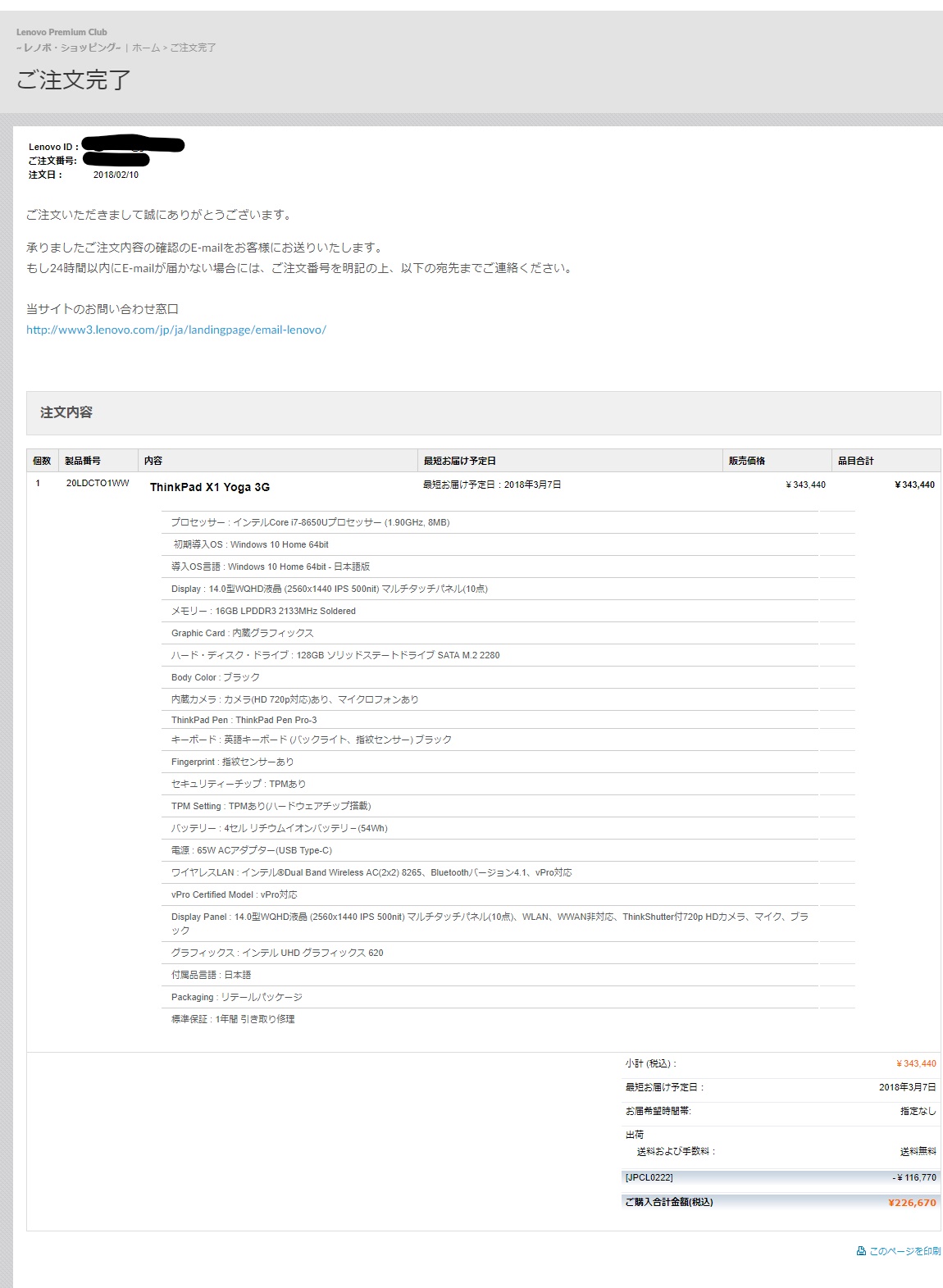Click the coupon code [JPCL0222]

tap(649, 1177)
